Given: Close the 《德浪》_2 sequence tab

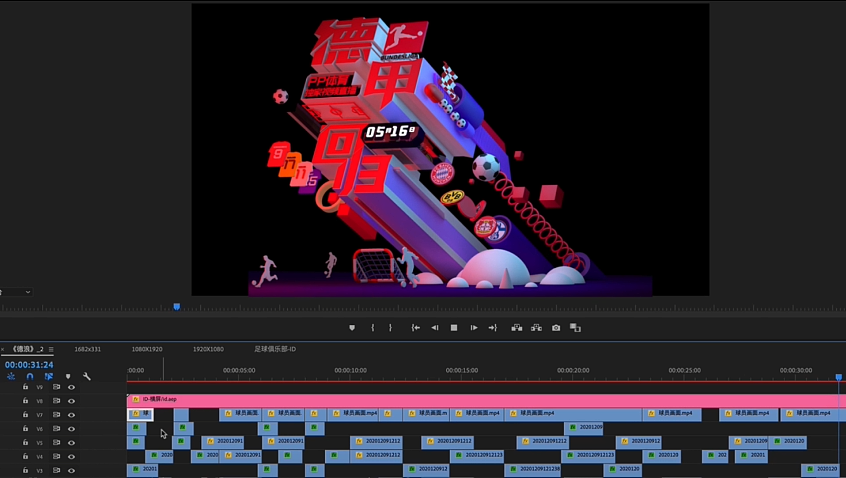Looking at the screenshot, I should (3, 349).
